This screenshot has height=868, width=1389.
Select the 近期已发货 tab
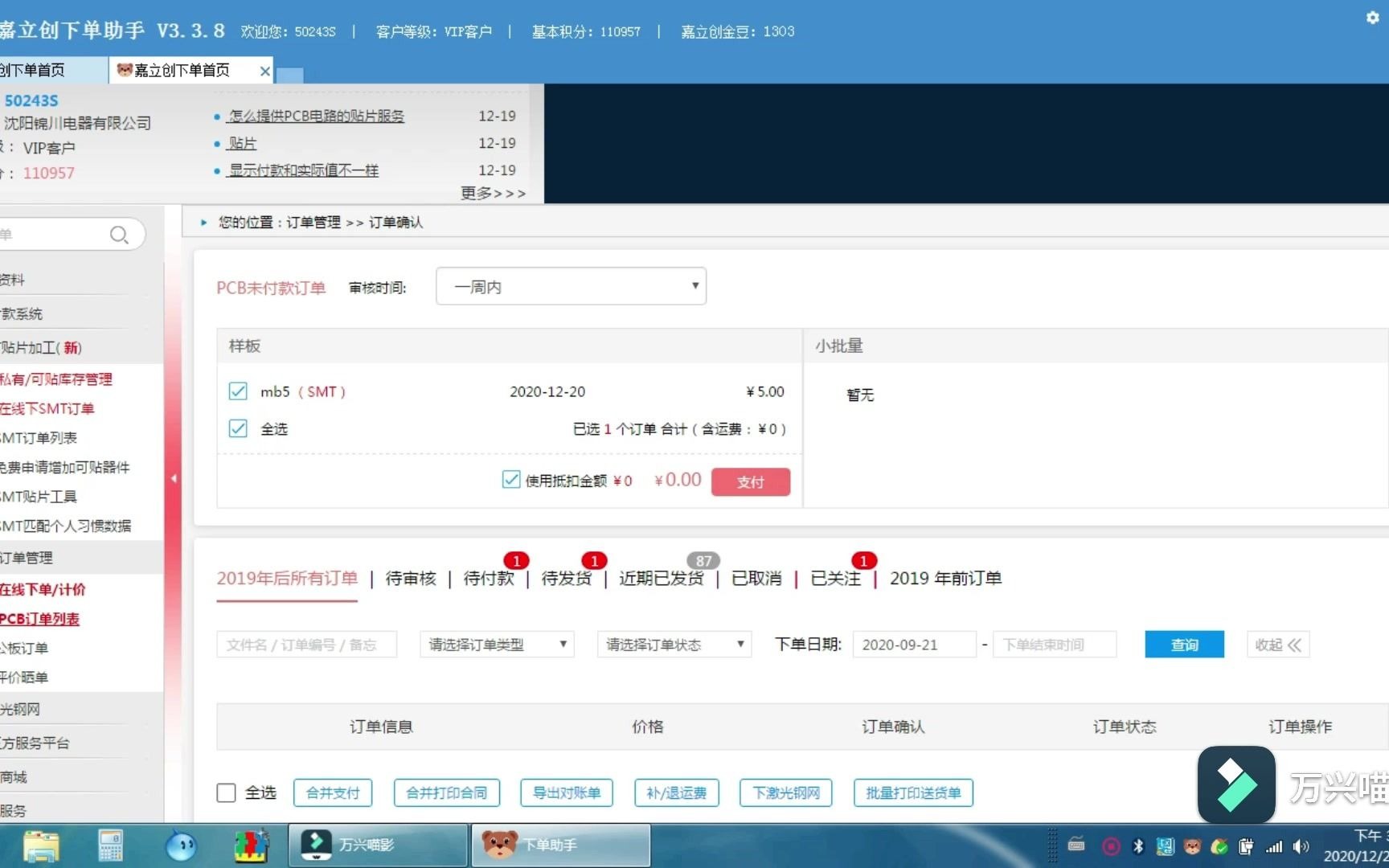[x=662, y=578]
